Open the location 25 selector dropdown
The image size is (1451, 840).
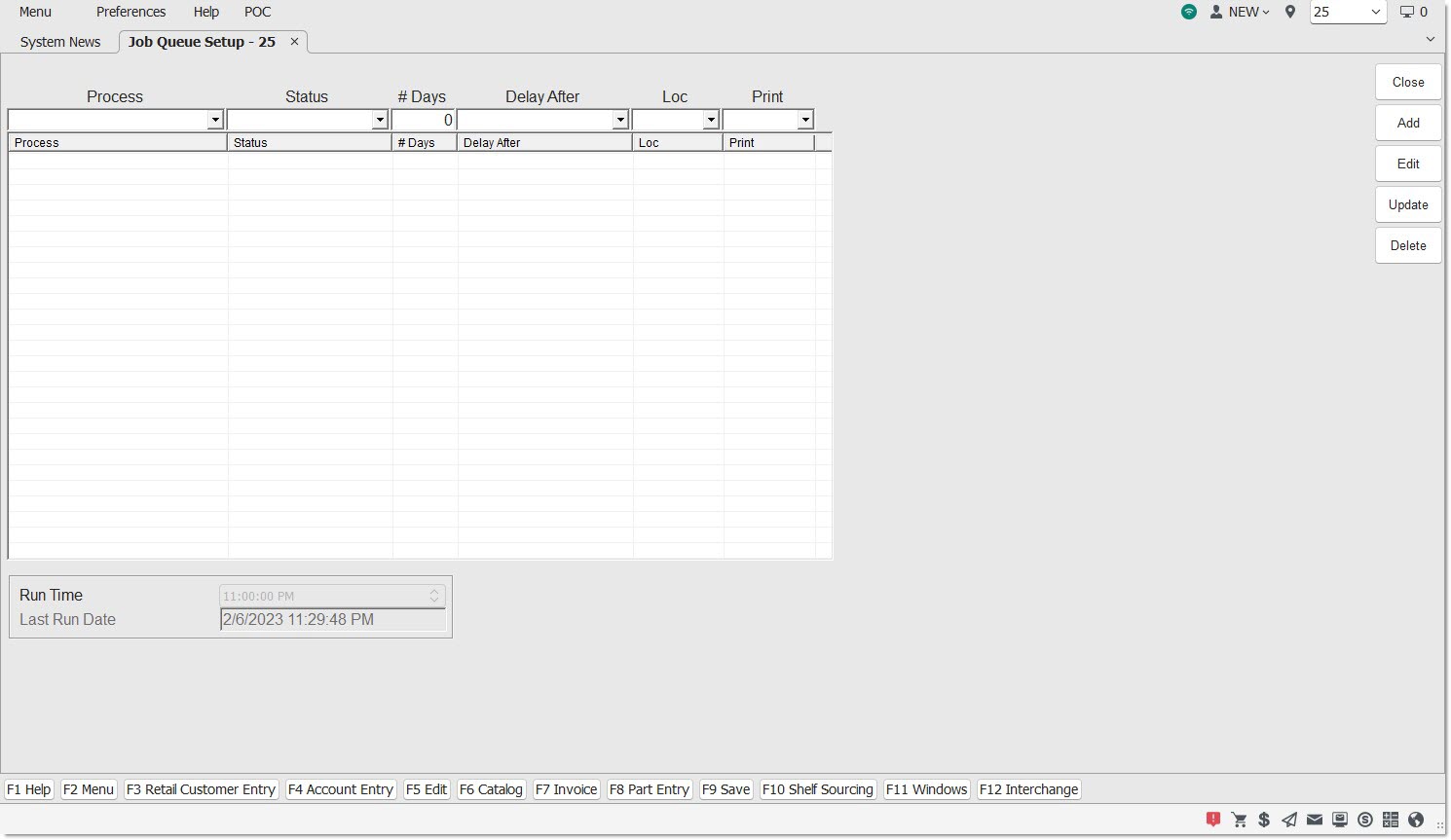[1375, 12]
